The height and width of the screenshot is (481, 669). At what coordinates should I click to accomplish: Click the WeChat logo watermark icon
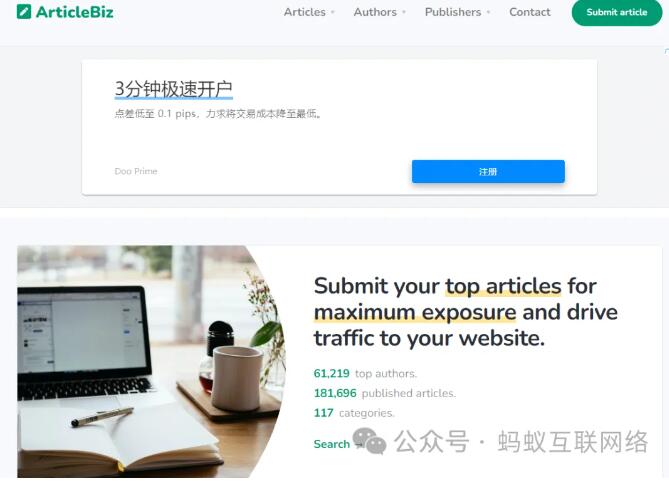369,441
